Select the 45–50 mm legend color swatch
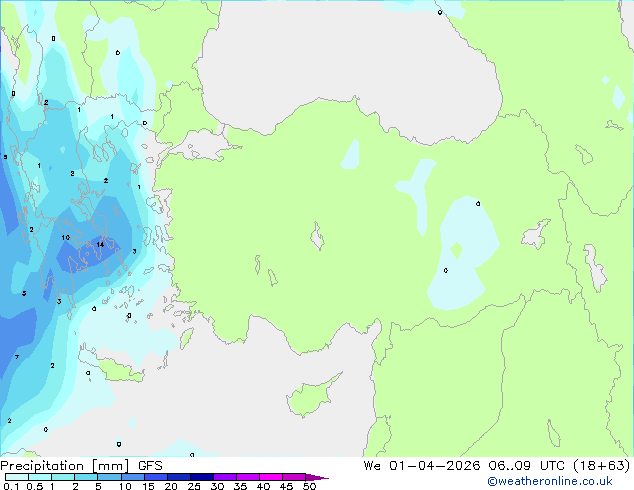The width and height of the screenshot is (634, 490). 294,477
